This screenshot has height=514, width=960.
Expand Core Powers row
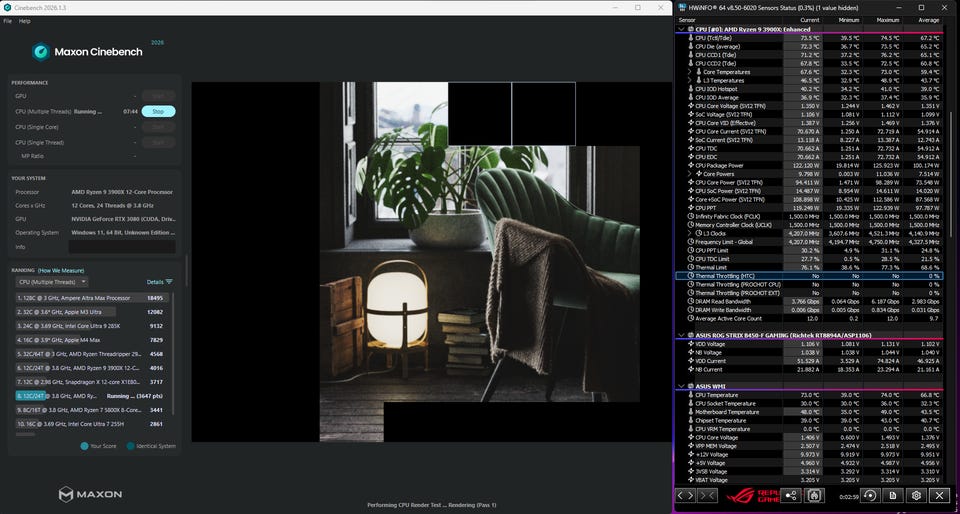(690, 174)
